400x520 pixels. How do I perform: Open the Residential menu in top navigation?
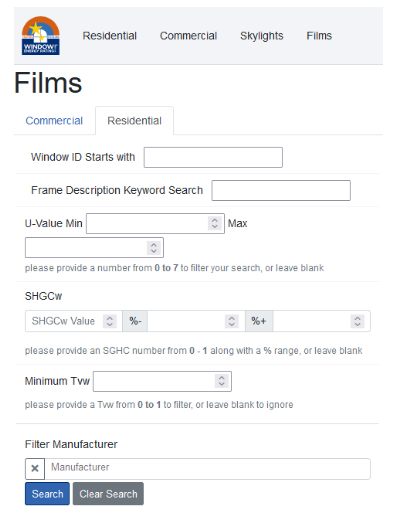[x=110, y=36]
